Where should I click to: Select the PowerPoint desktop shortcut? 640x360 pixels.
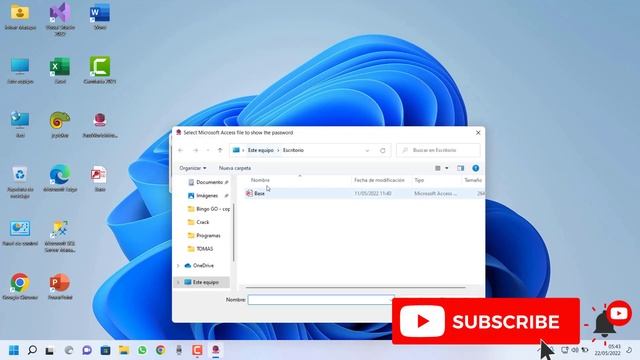(60, 287)
